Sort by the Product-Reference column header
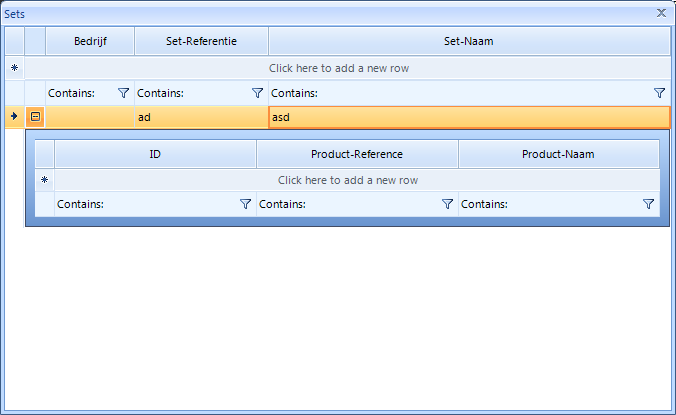The height and width of the screenshot is (415, 676). (357, 155)
